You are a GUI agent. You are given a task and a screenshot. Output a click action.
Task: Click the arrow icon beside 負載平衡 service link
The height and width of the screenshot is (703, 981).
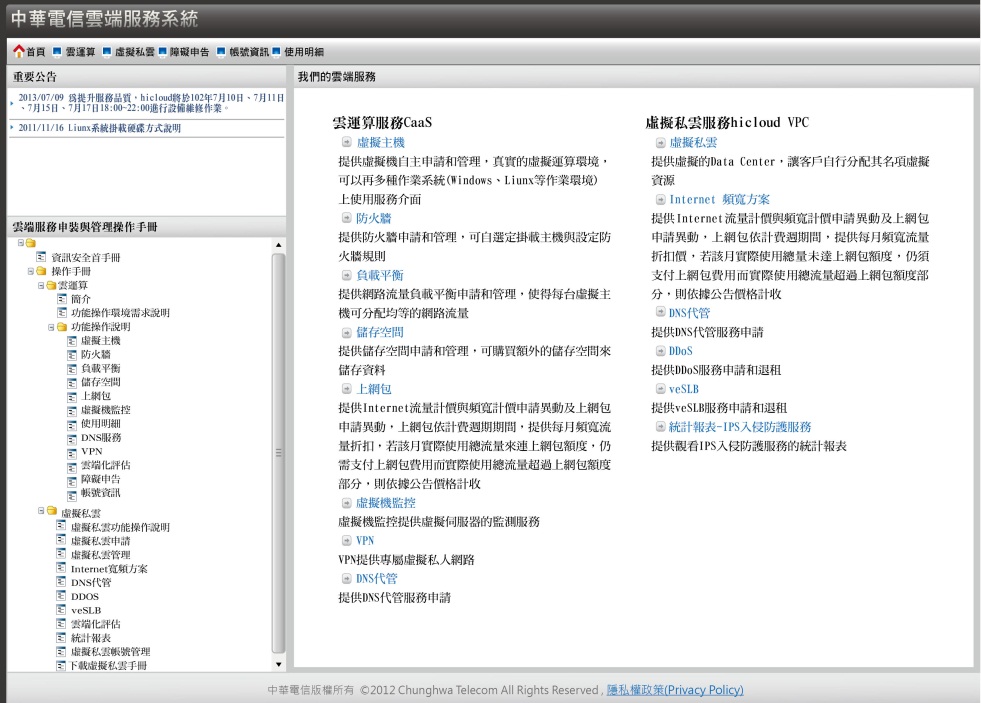347,275
